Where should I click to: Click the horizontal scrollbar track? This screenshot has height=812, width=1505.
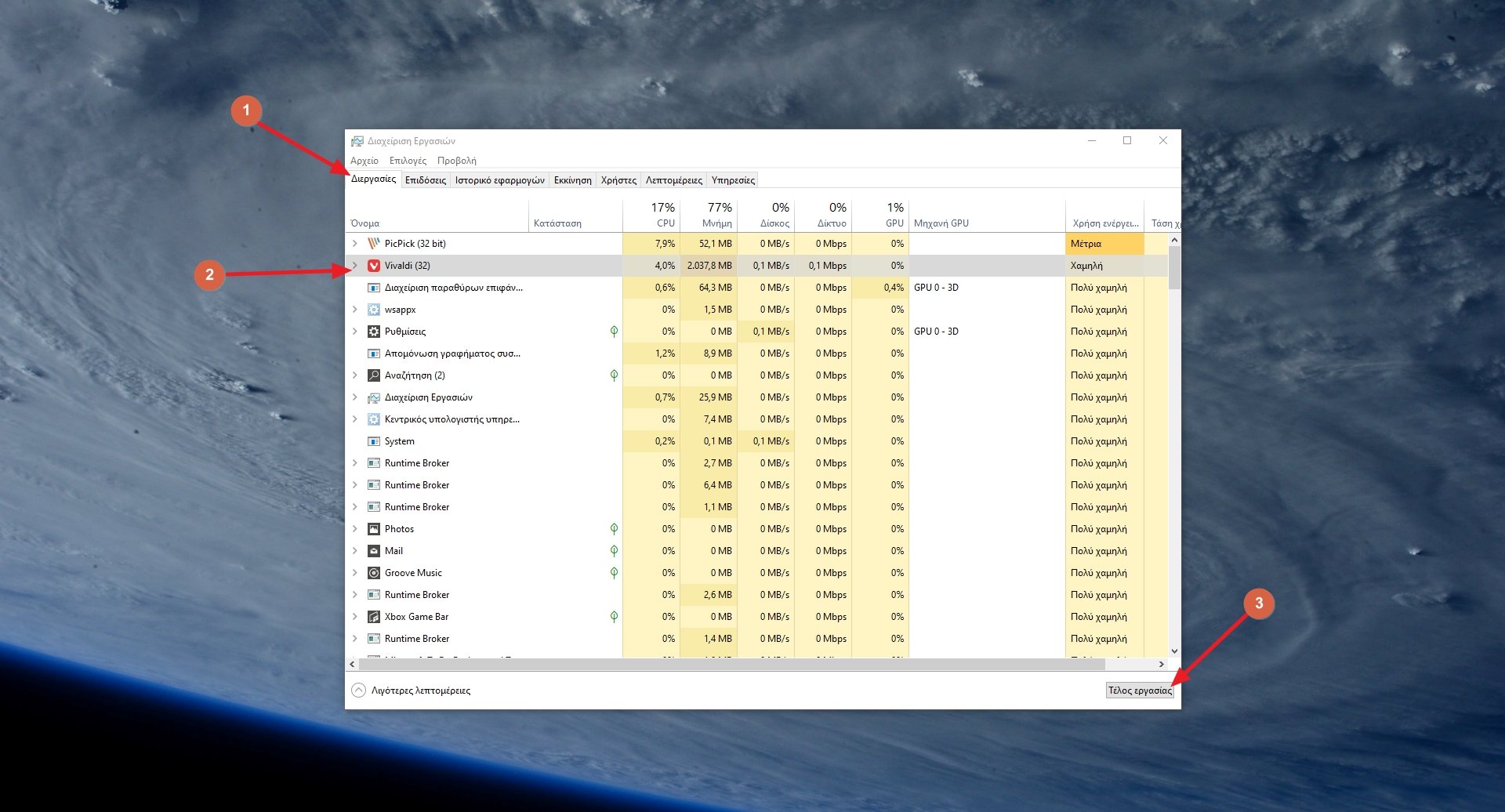[1129, 665]
